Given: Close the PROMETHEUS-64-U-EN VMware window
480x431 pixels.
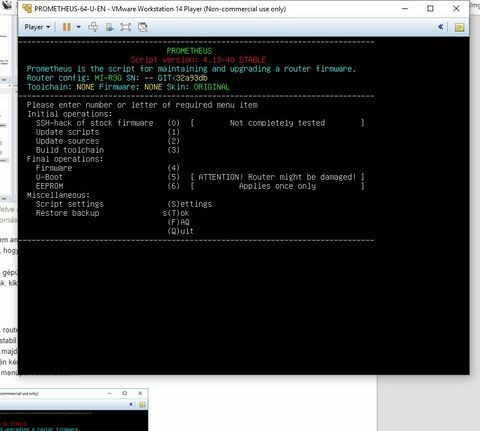Looking at the screenshot, I should (x=456, y=9).
